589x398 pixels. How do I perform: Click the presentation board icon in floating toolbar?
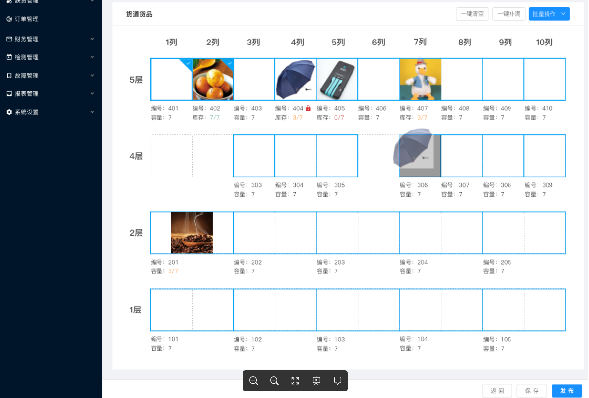coord(316,381)
